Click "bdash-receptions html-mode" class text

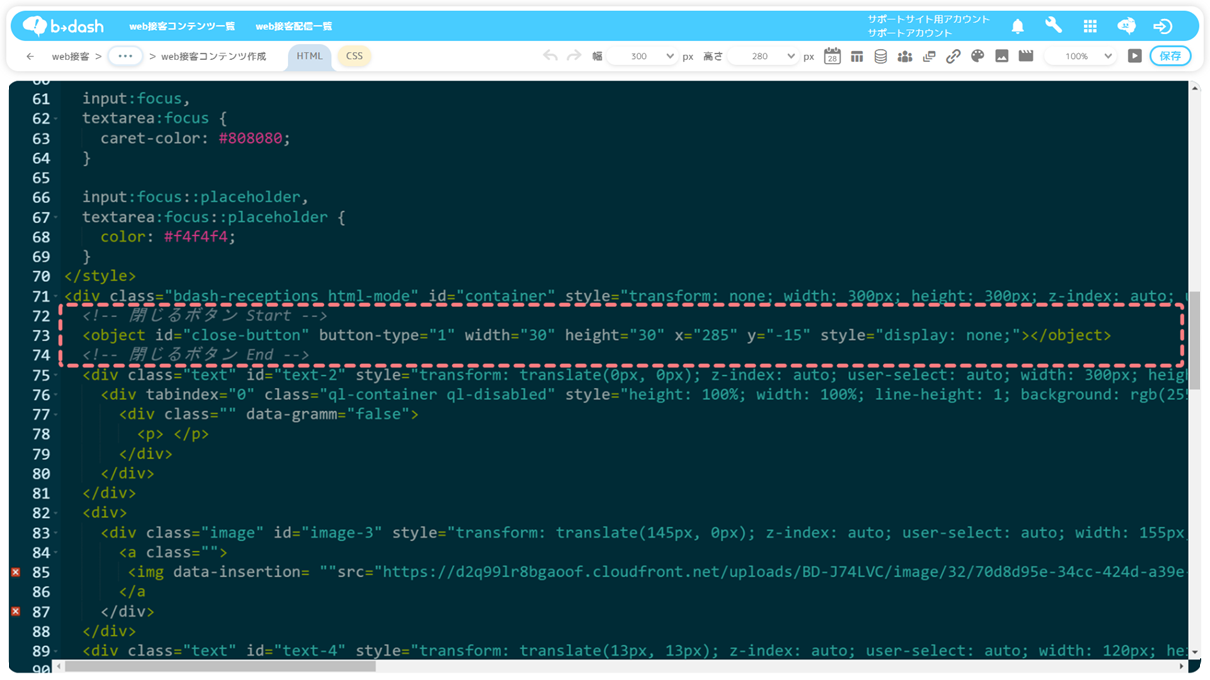[x=291, y=296]
